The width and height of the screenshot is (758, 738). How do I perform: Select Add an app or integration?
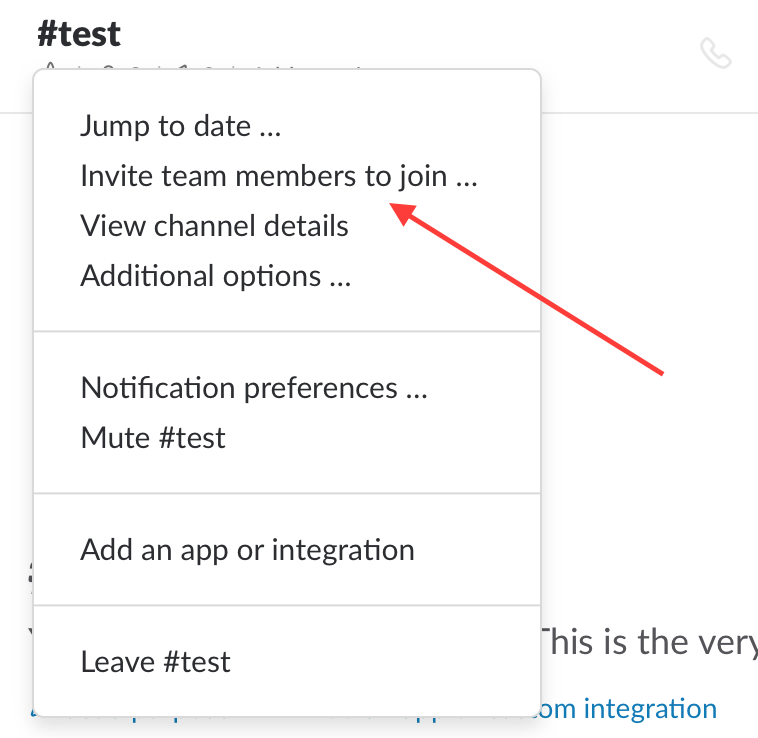point(247,550)
